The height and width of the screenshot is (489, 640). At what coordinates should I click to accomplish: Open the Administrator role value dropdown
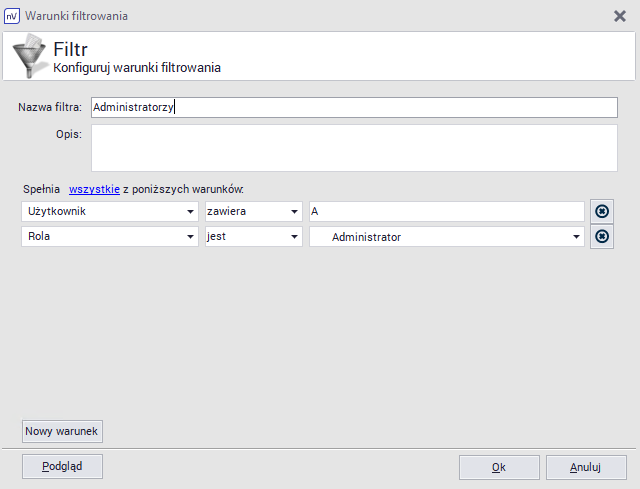coord(447,237)
